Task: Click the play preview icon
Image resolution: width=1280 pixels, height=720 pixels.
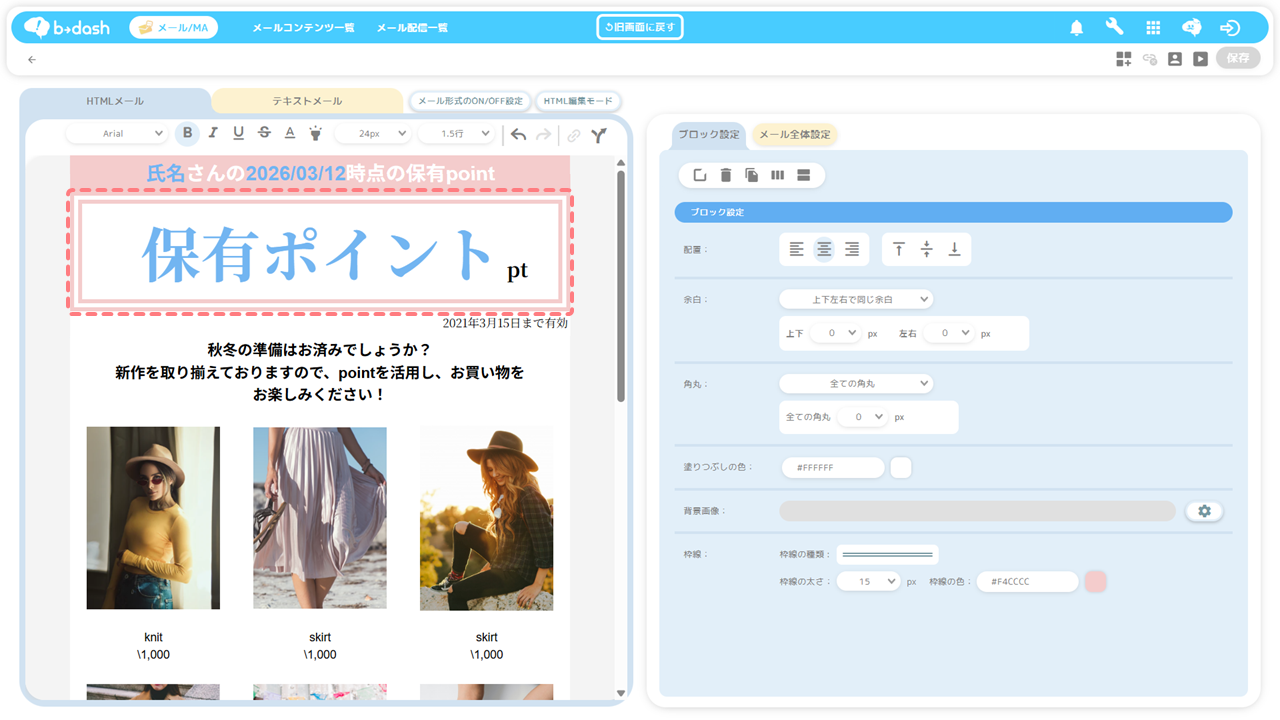Action: point(1200,59)
